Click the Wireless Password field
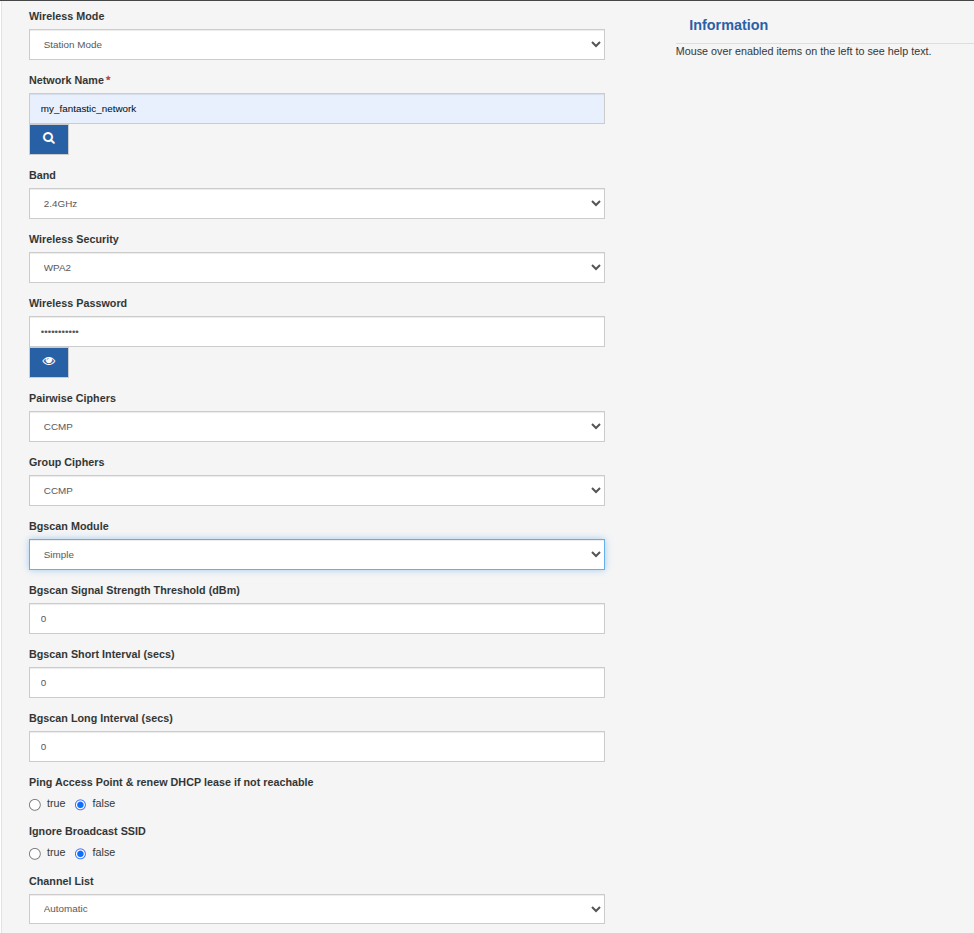The height and width of the screenshot is (933, 974). pos(316,331)
